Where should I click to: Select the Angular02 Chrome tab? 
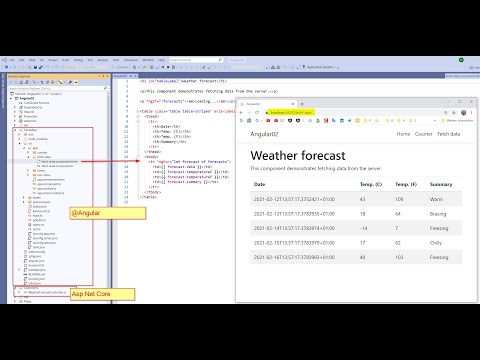(x=267, y=104)
